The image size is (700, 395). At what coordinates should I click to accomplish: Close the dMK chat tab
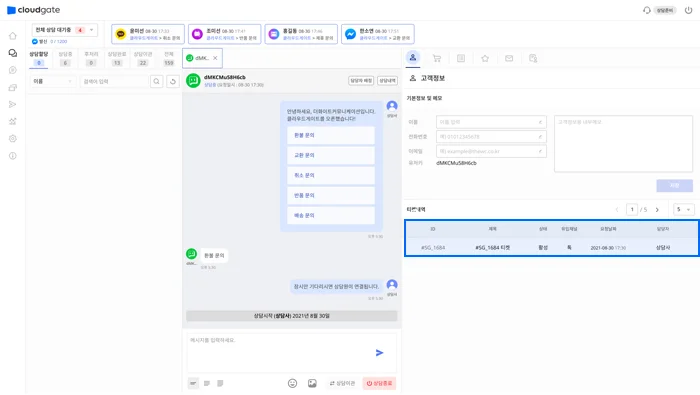point(215,58)
